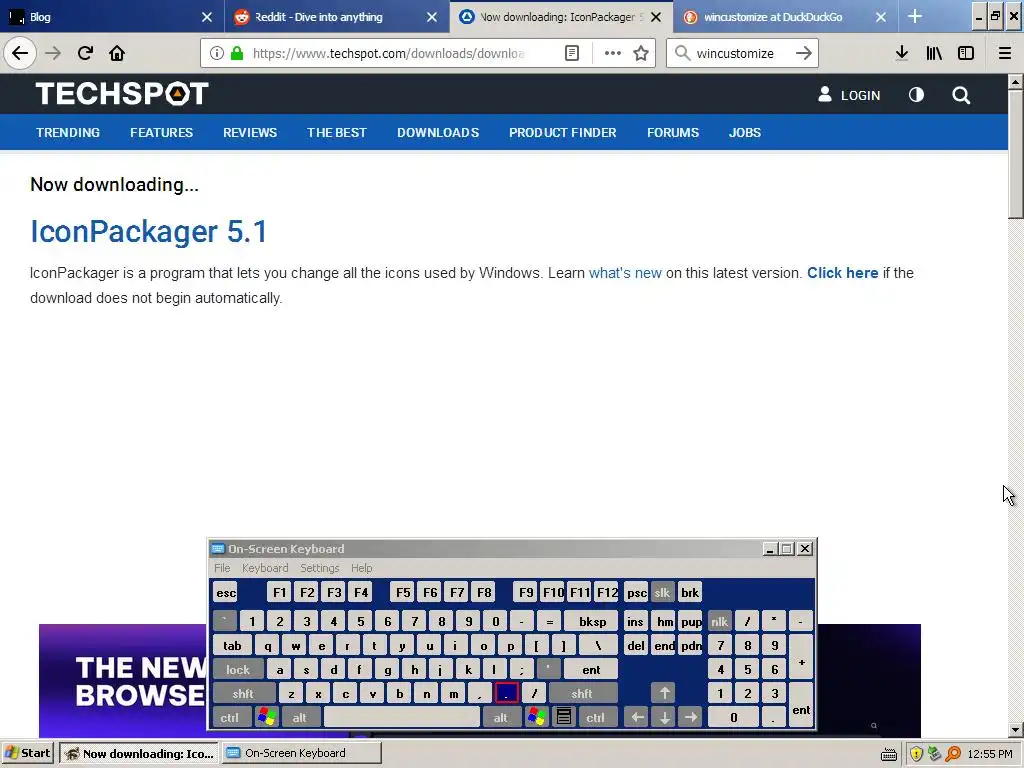Image resolution: width=1024 pixels, height=768 pixels.
Task: Open THE BEST nav section
Action: [x=337, y=133]
